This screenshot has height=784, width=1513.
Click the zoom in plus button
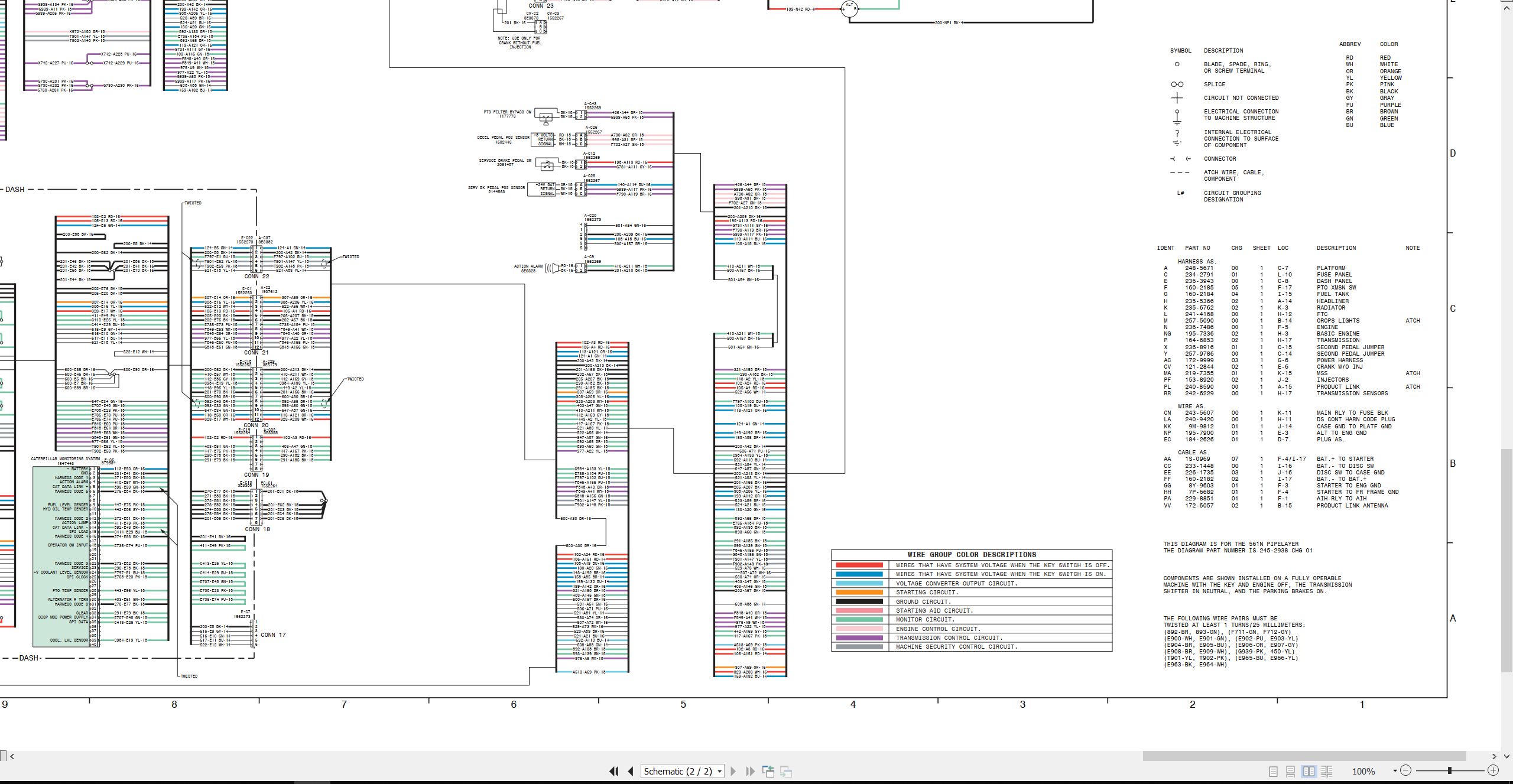(1493, 770)
